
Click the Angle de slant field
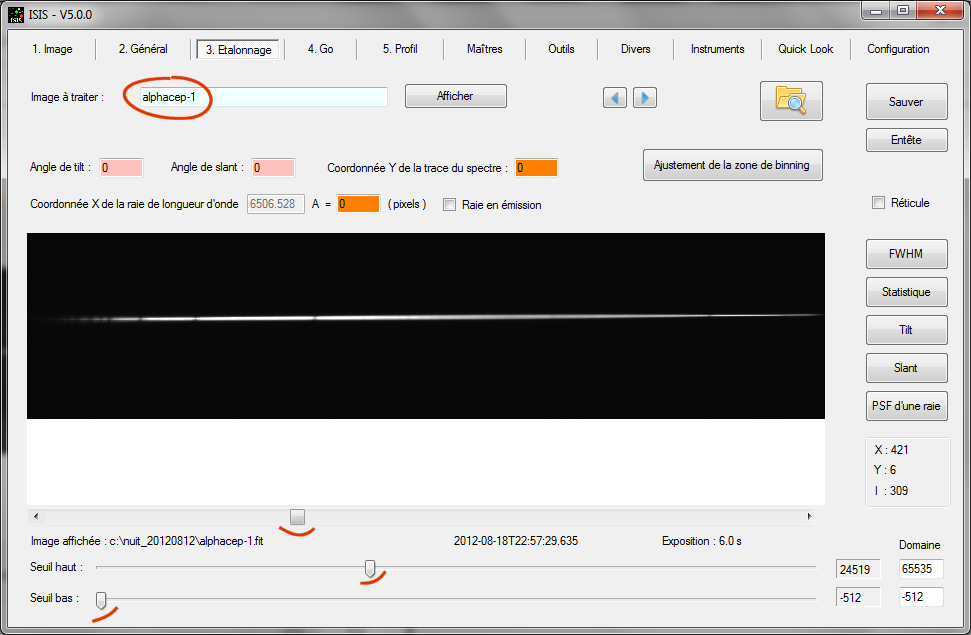[x=273, y=167]
